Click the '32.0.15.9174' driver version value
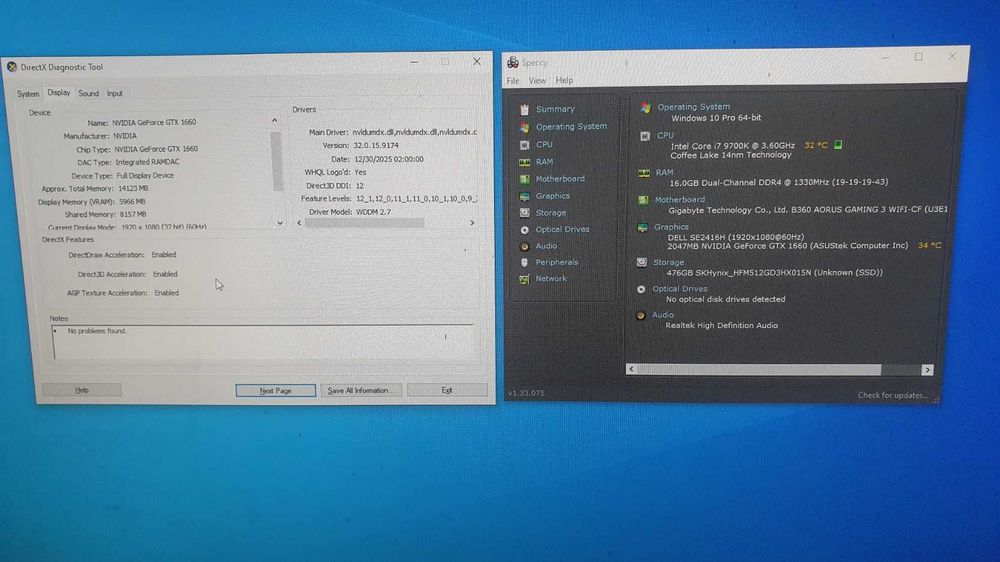The image size is (1000, 562). (376, 145)
